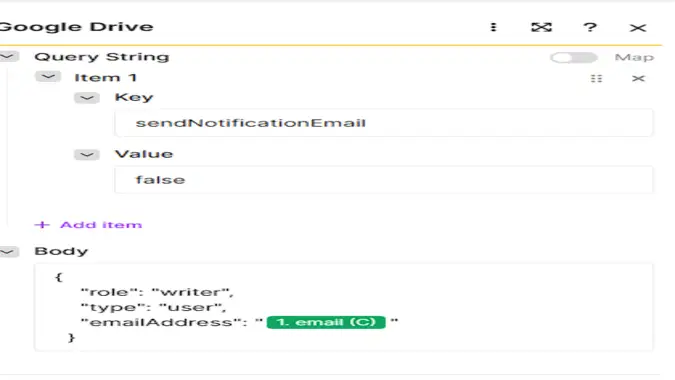Click the Query String section label
Image resolution: width=675 pixels, height=380 pixels.
(102, 57)
